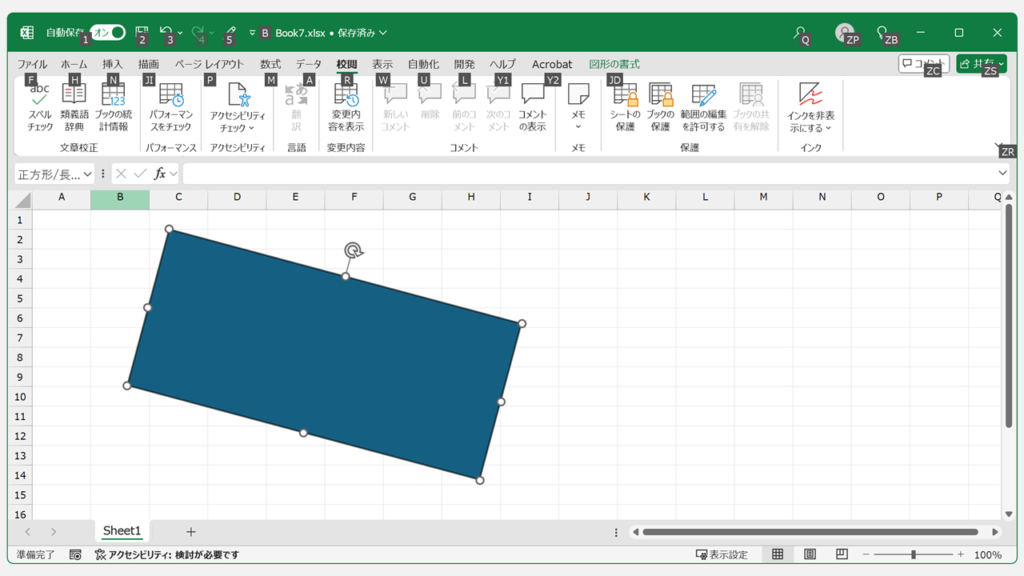
Task: Open the Help (ヘルプ) tab
Action: tap(503, 64)
